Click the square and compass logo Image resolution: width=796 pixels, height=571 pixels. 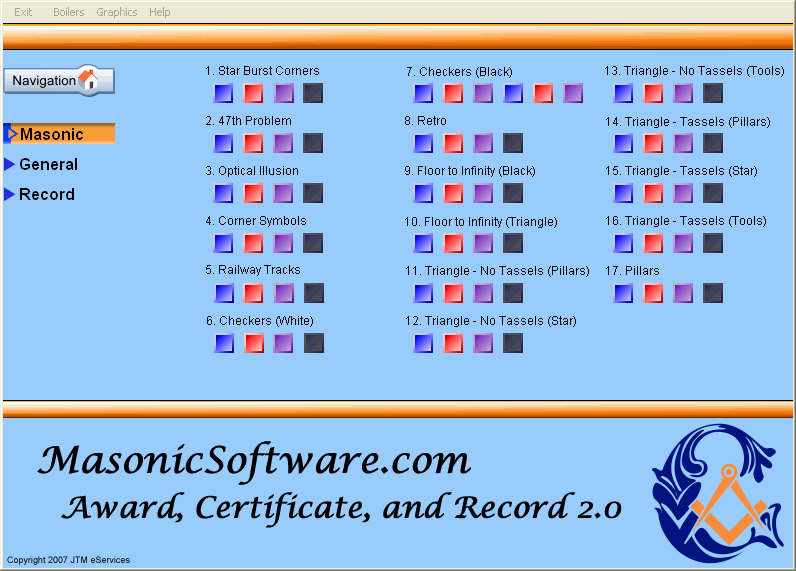tap(718, 493)
